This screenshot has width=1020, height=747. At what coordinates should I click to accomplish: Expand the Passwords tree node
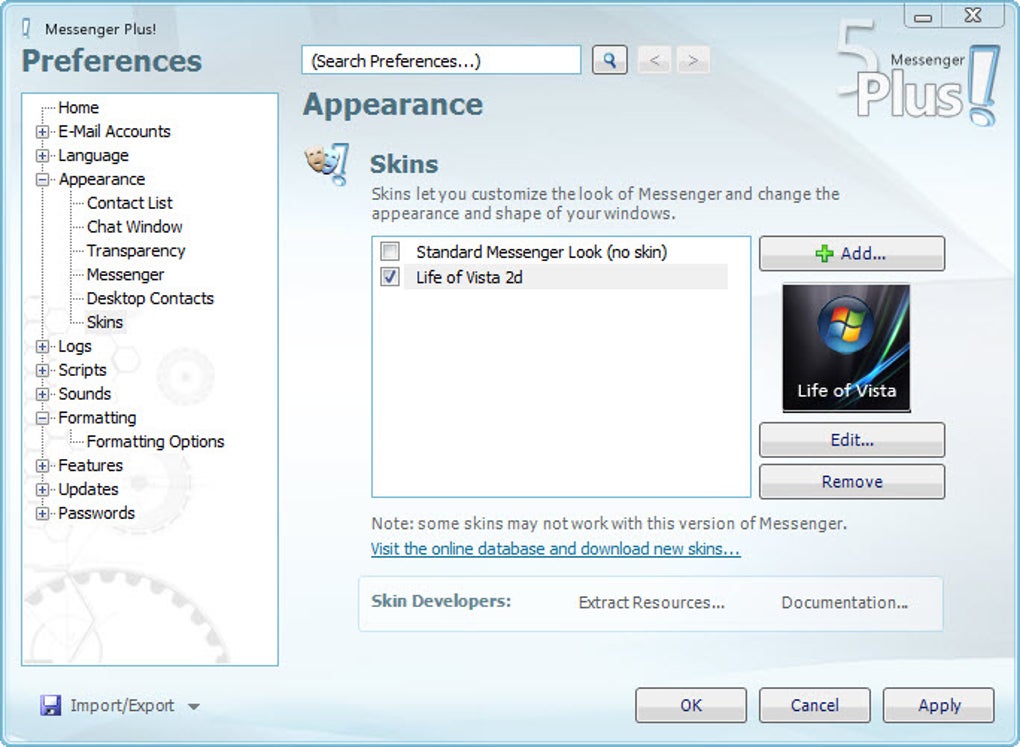(42, 513)
